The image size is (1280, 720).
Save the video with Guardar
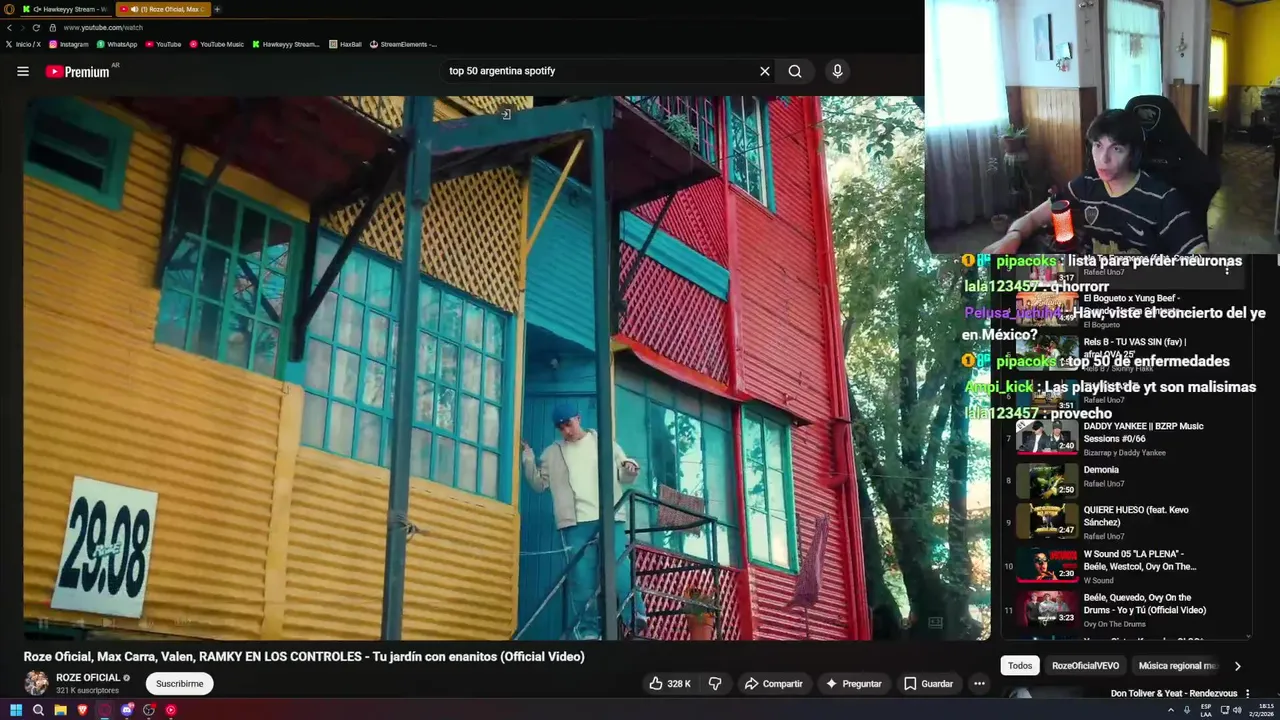click(928, 684)
